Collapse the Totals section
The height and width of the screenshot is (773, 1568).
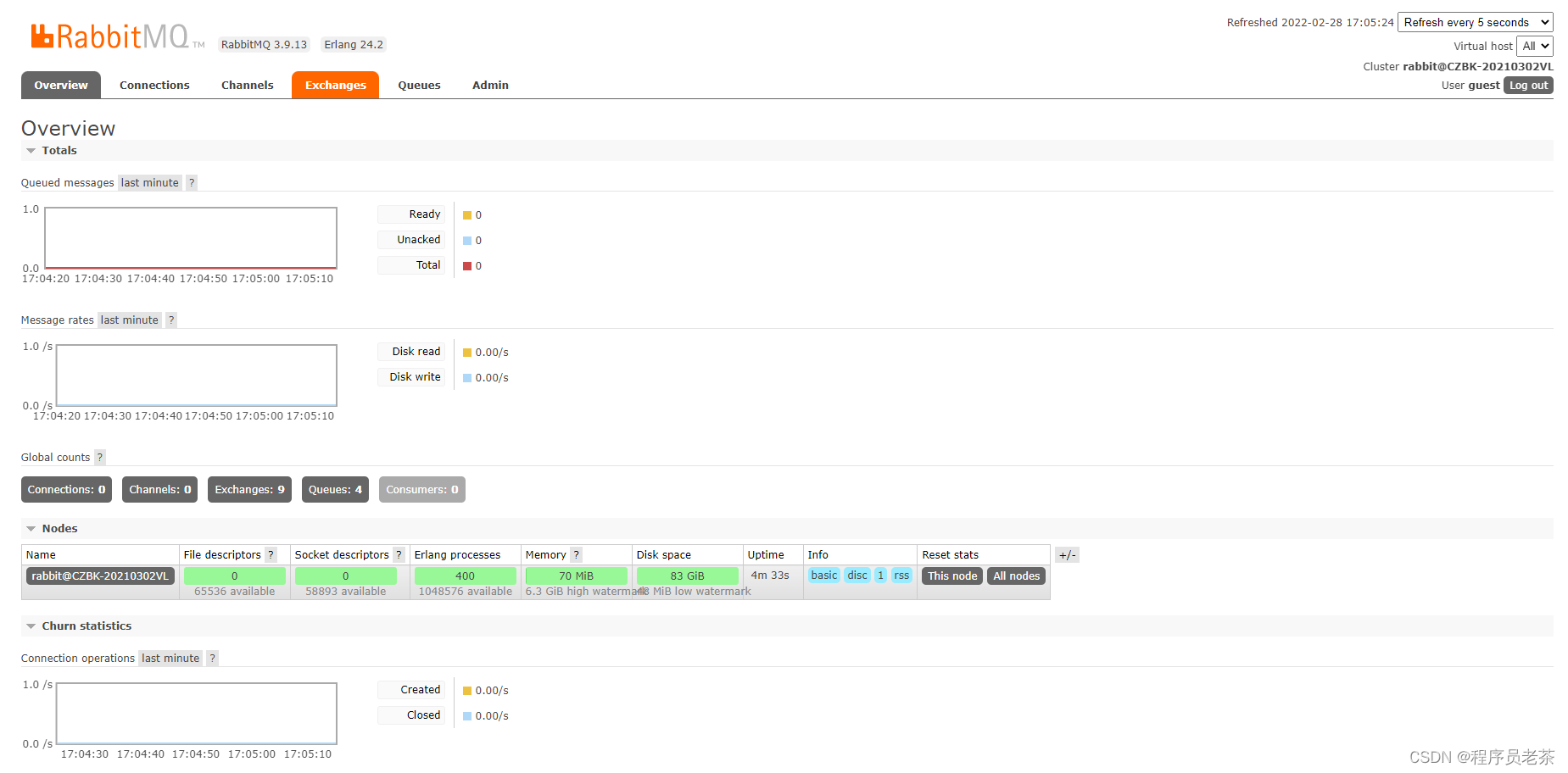(x=31, y=150)
